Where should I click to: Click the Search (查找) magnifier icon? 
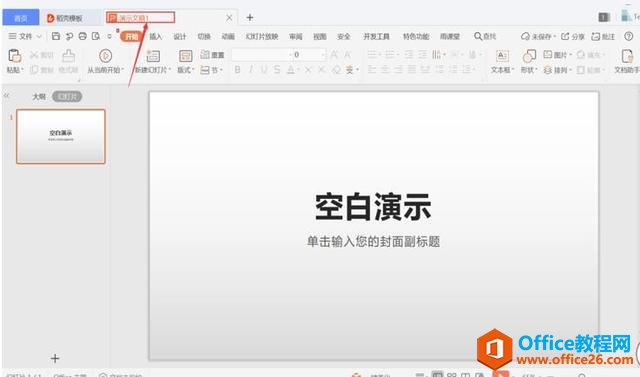(x=478, y=36)
